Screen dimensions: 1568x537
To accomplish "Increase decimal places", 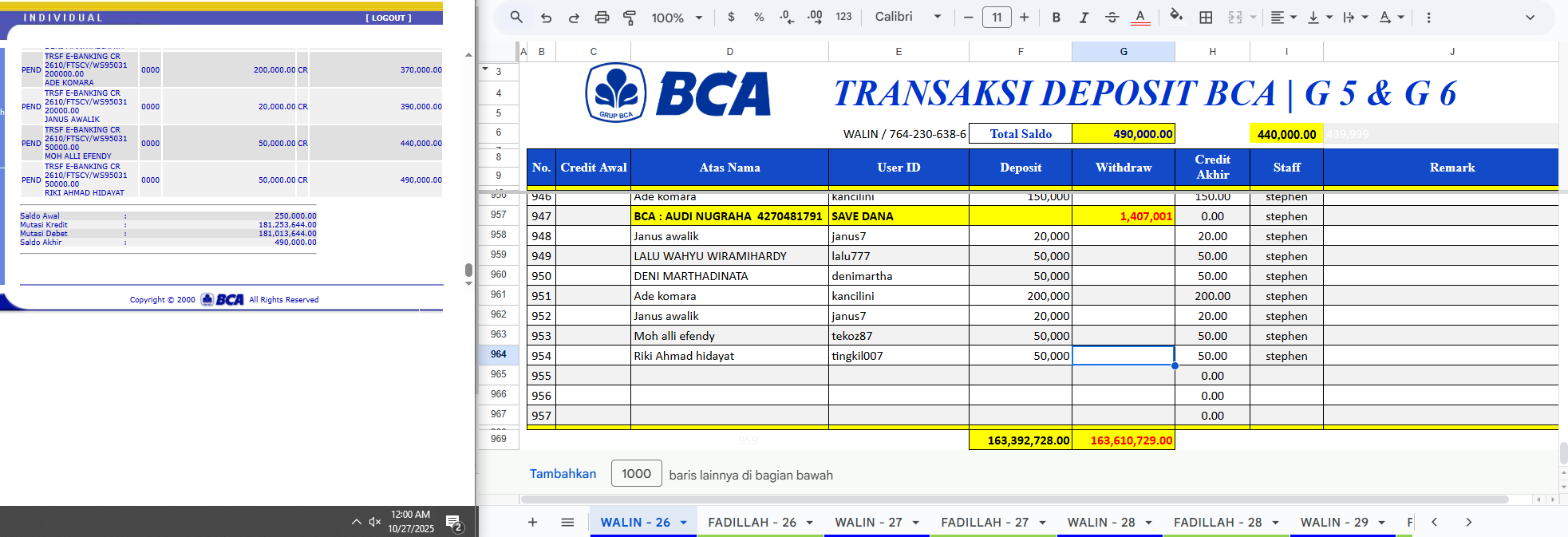I will click(815, 17).
